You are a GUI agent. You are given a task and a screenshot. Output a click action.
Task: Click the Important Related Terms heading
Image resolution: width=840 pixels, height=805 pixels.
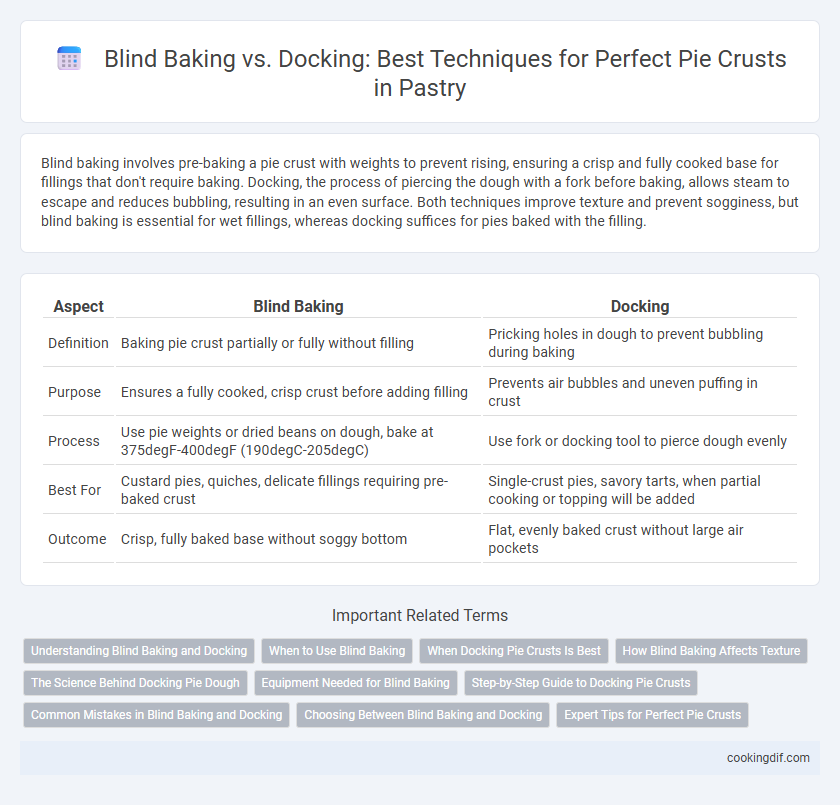tap(420, 615)
